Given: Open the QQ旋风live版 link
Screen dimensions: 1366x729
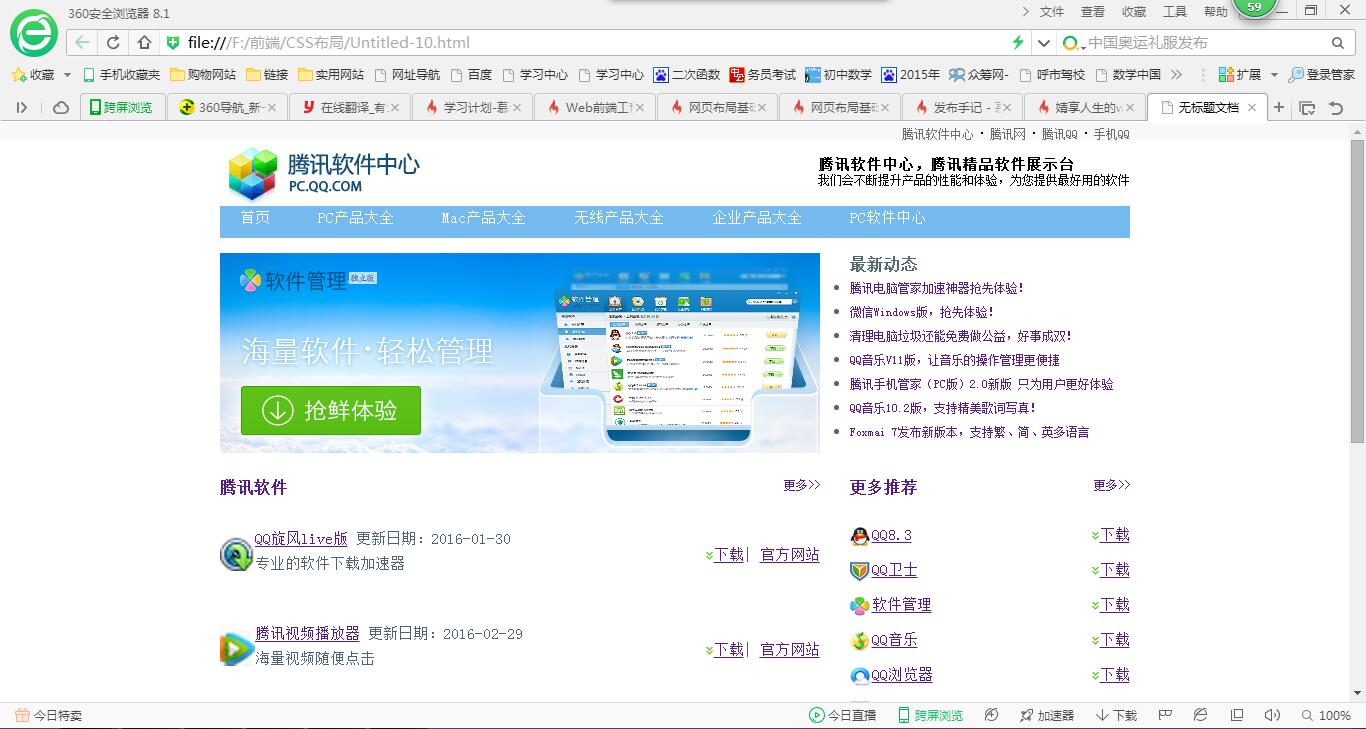Looking at the screenshot, I should point(301,539).
